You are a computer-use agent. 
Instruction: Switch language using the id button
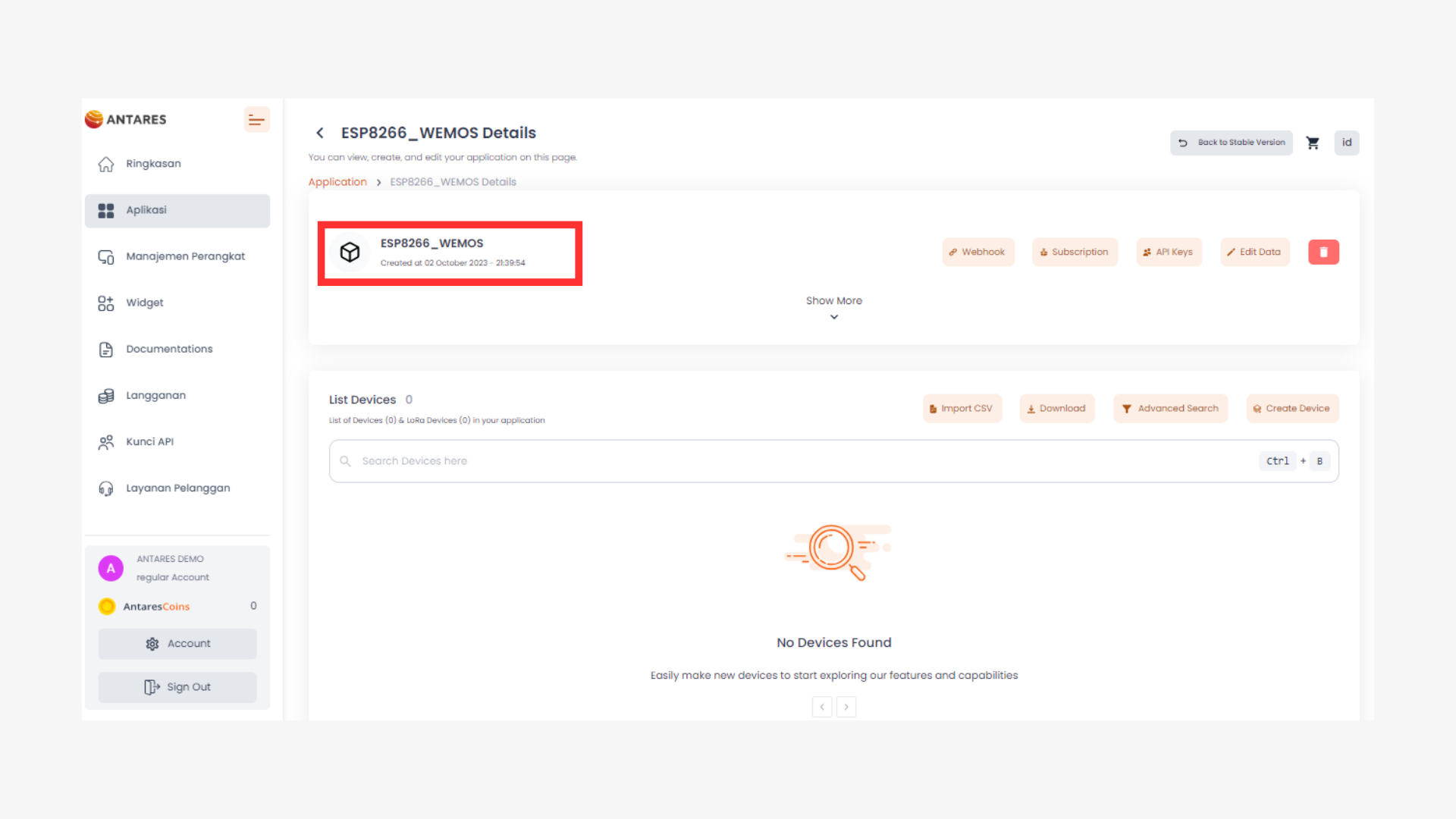point(1347,143)
